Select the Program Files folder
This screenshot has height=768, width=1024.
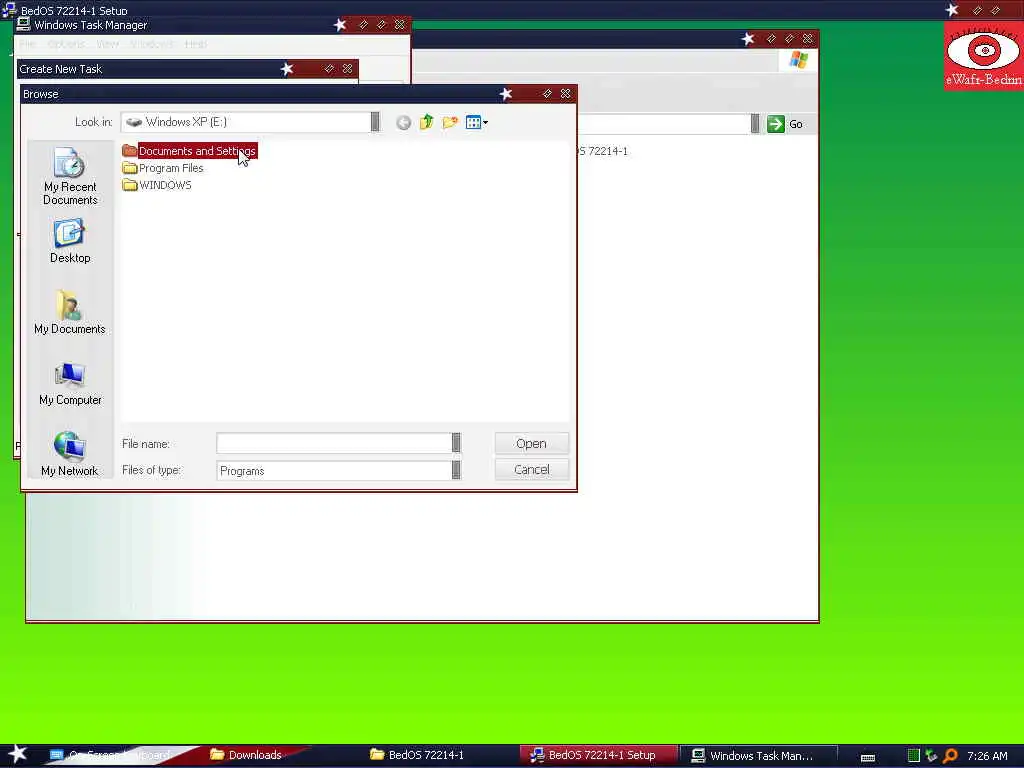click(x=163, y=168)
